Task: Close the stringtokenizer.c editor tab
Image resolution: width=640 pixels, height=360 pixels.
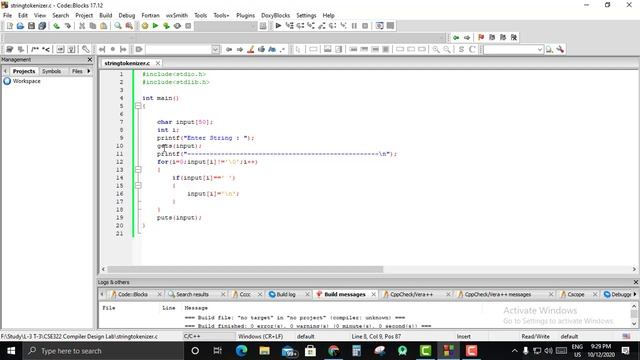Action: tap(158, 63)
